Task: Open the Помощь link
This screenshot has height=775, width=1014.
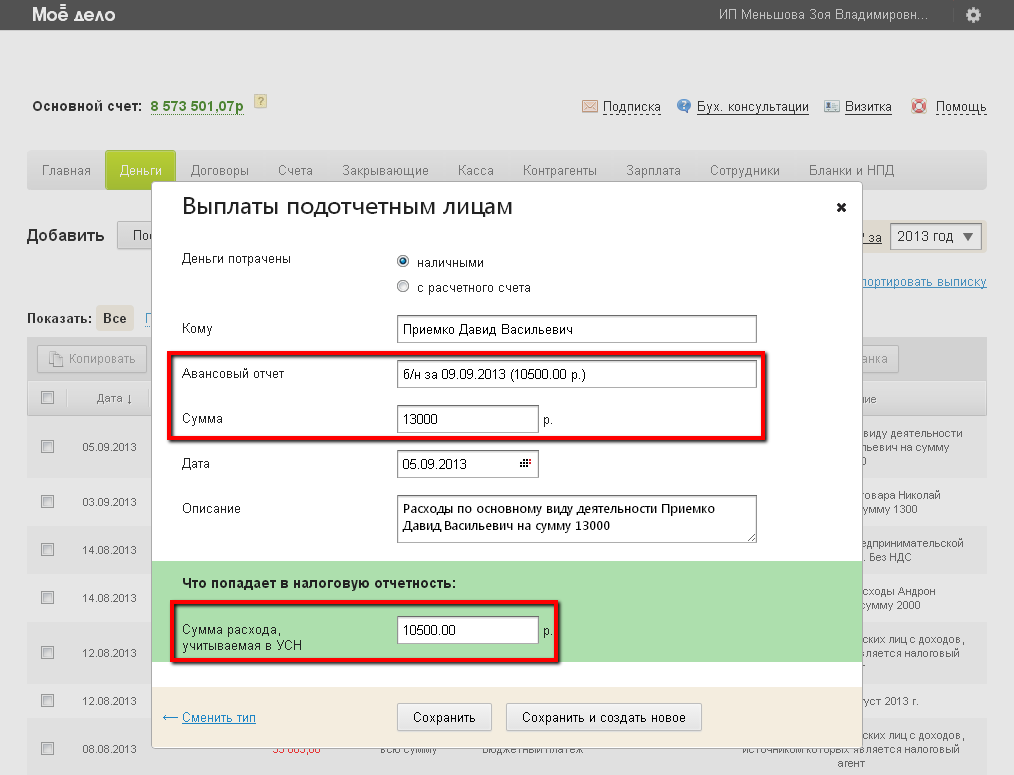Action: tap(961, 106)
